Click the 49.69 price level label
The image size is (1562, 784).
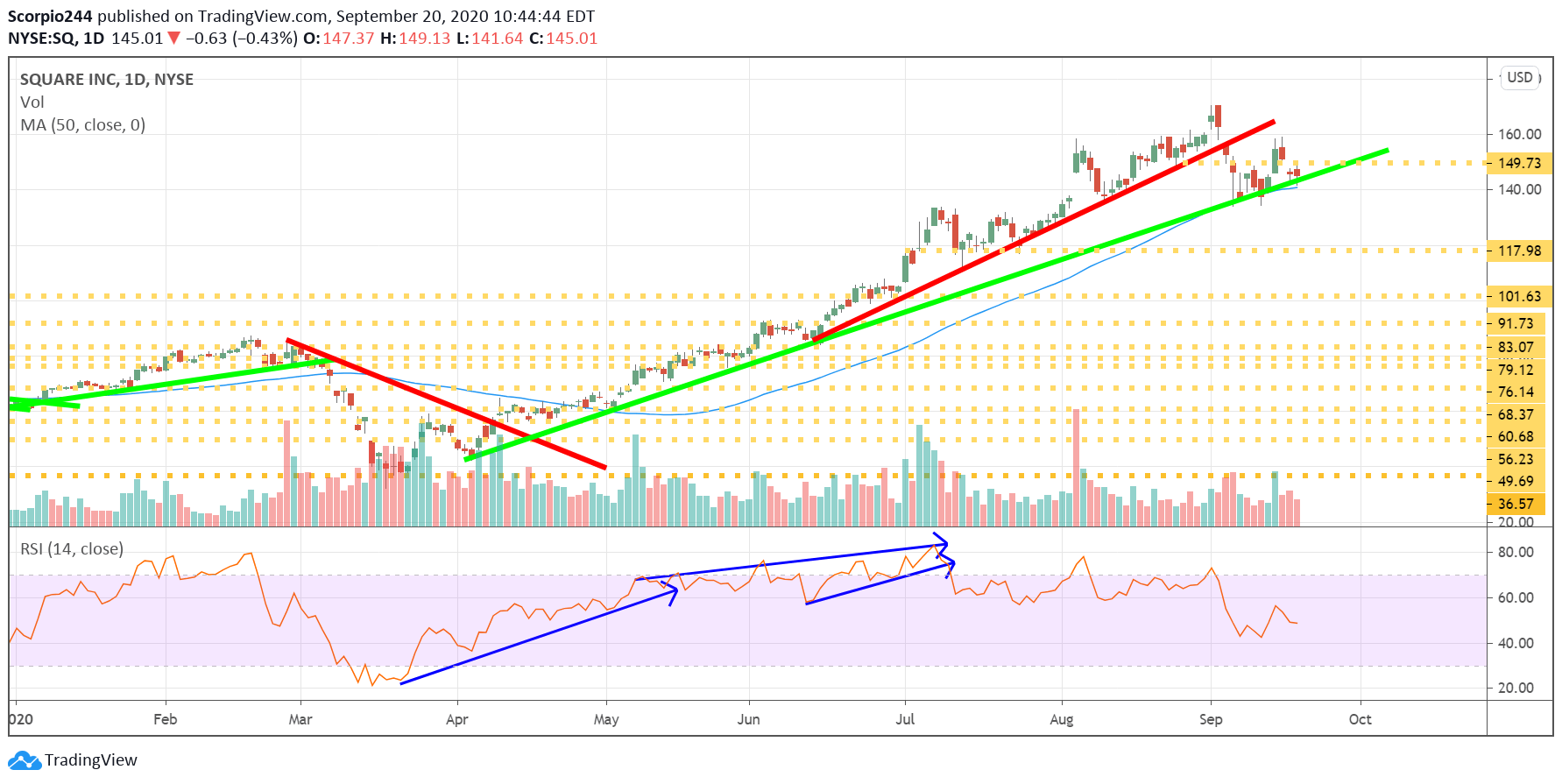1516,482
